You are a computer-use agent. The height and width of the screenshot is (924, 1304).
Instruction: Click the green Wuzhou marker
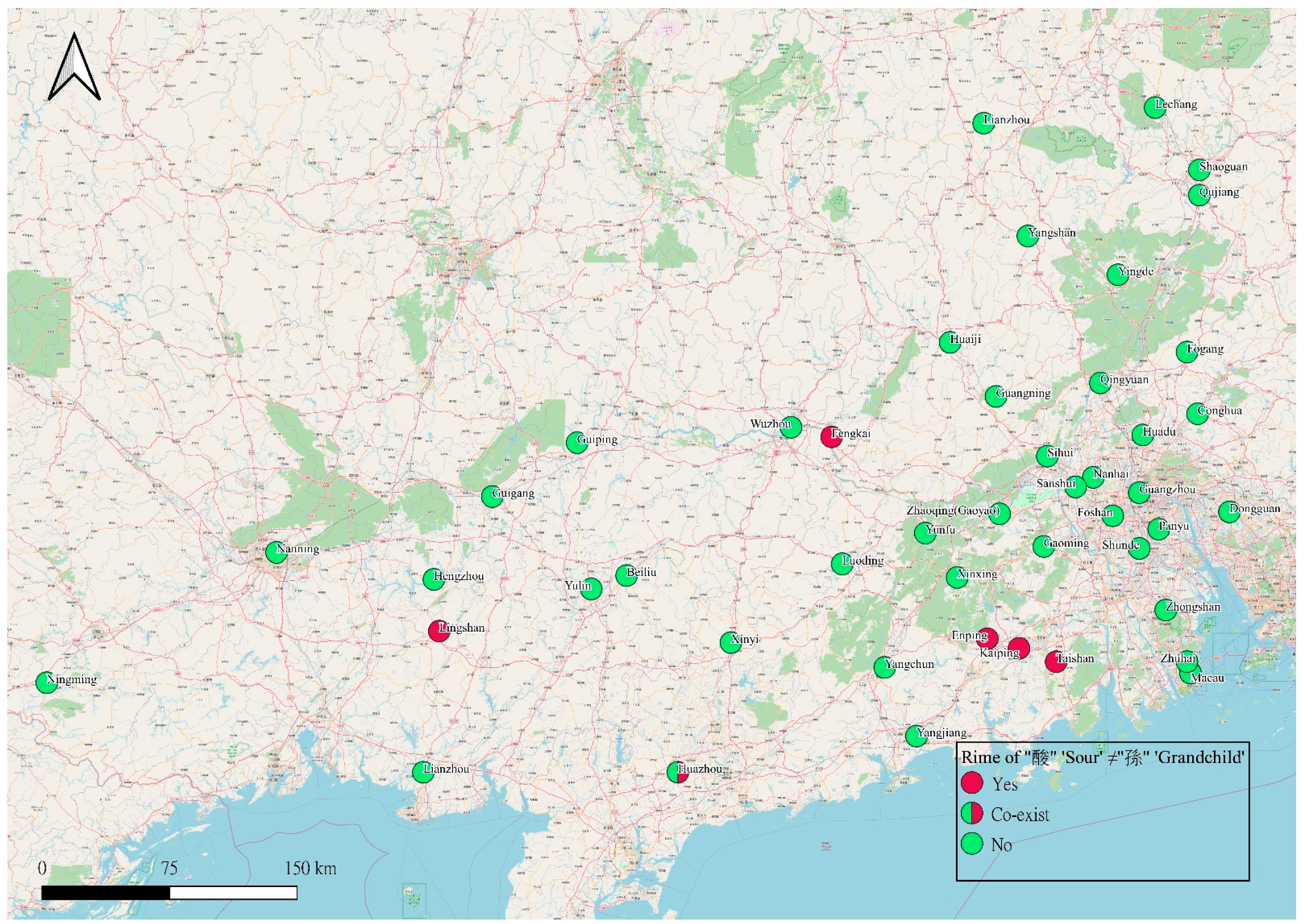(790, 427)
